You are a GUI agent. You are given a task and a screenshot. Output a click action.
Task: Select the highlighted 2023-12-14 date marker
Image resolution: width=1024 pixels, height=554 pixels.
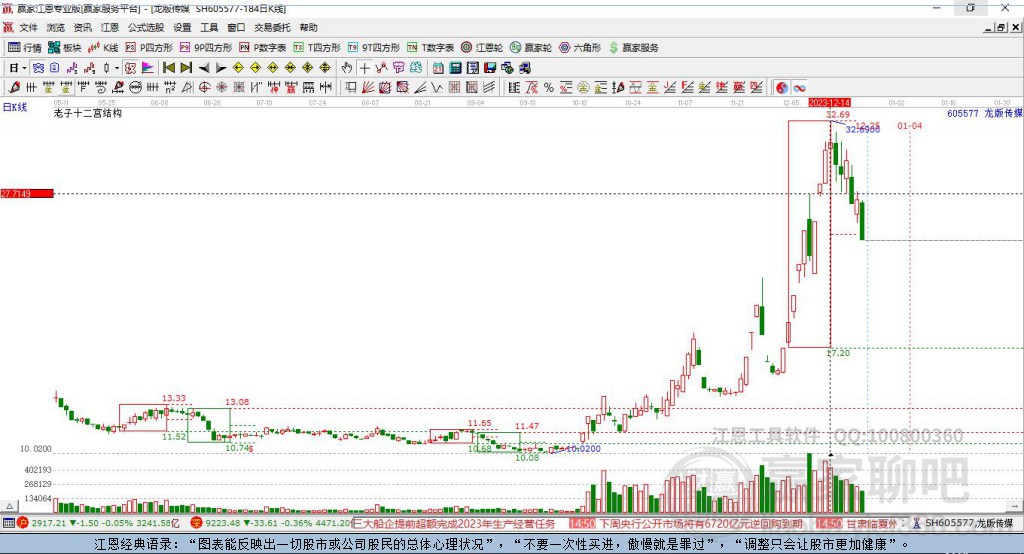click(829, 103)
